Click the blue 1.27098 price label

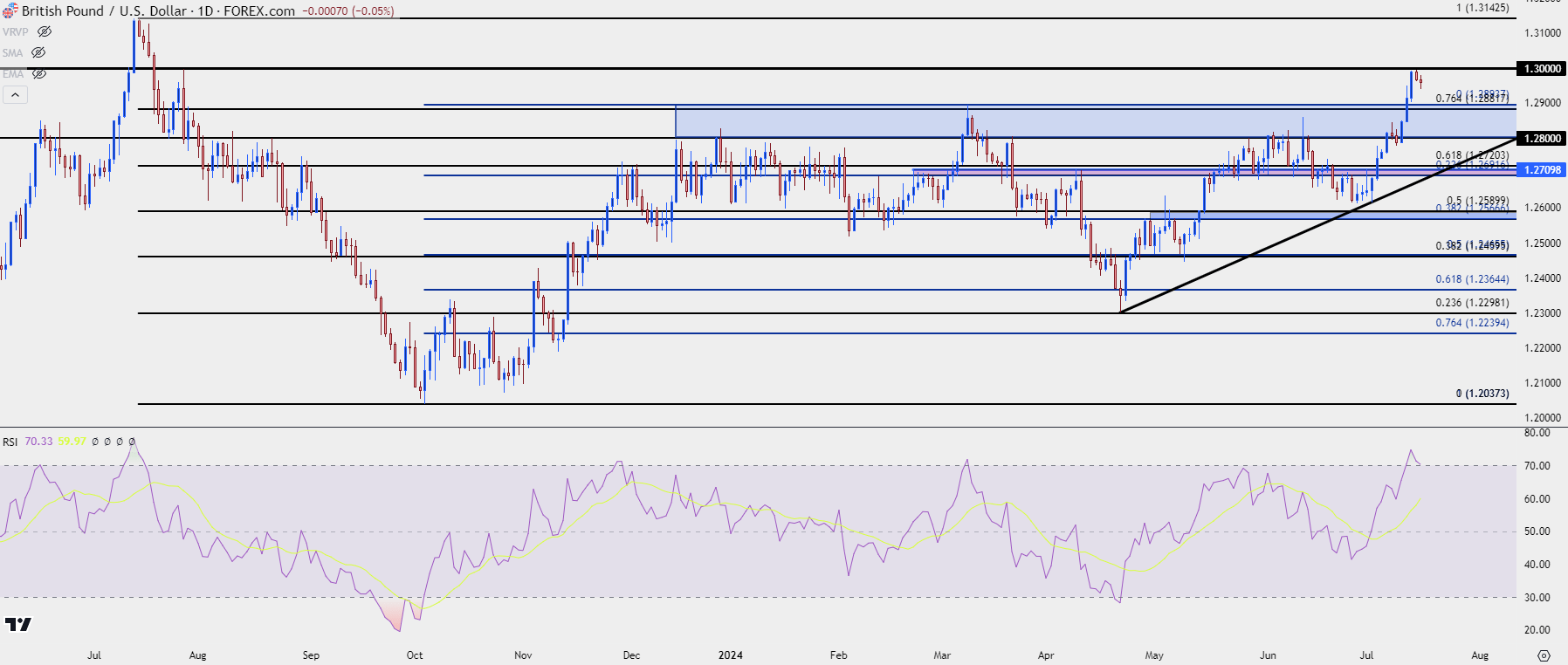click(1543, 169)
